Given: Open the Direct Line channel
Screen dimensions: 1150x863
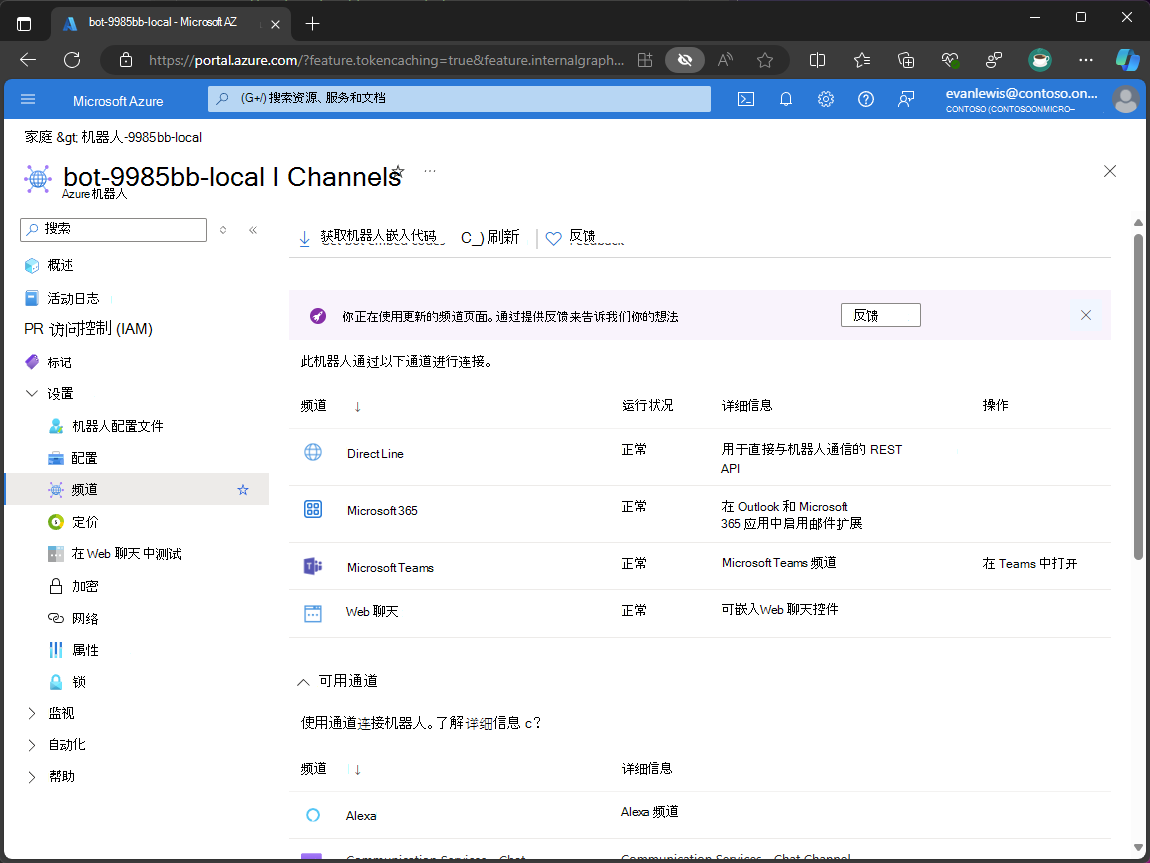Looking at the screenshot, I should click(375, 454).
